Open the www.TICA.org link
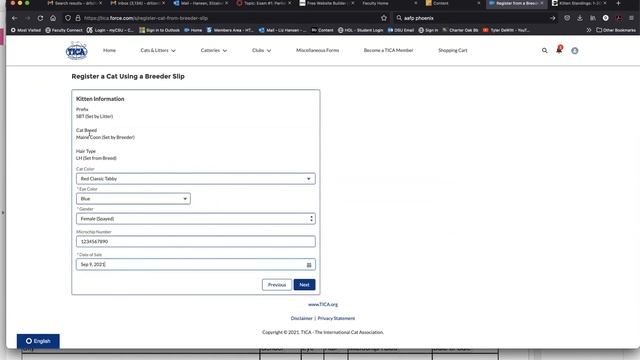Screen dimensions: 640x360 pos(323,304)
